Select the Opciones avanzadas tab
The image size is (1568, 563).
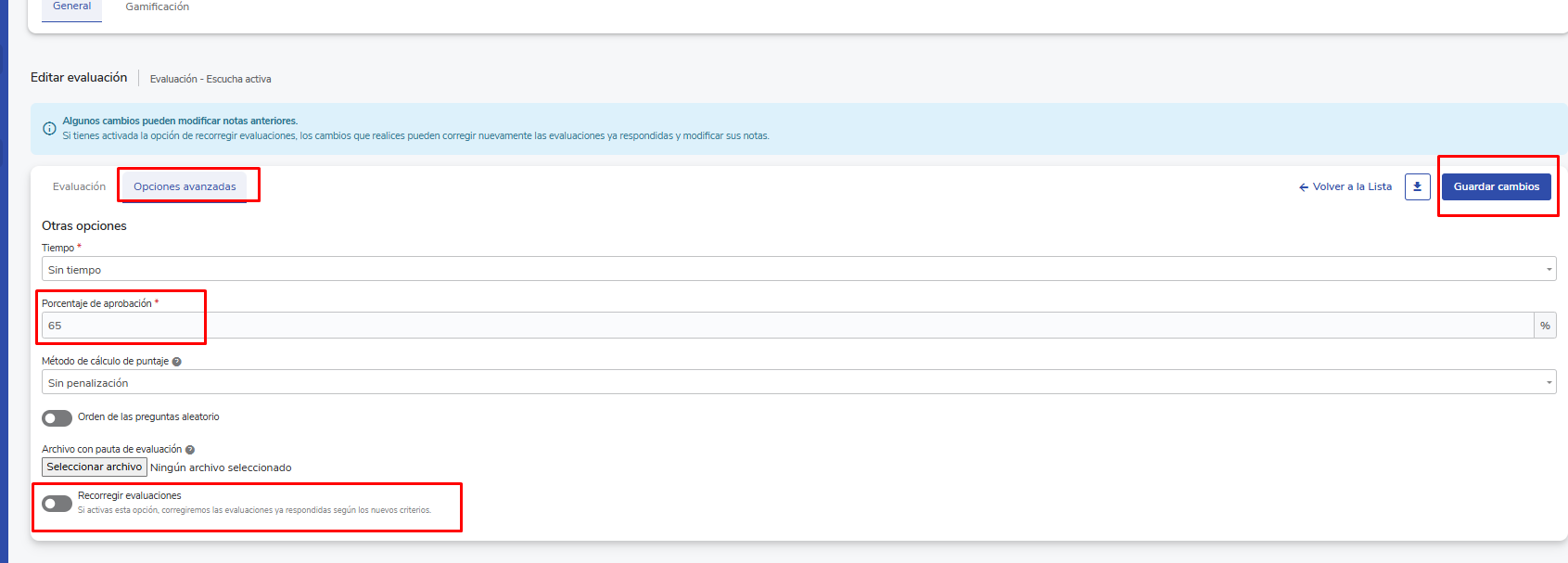[x=185, y=186]
